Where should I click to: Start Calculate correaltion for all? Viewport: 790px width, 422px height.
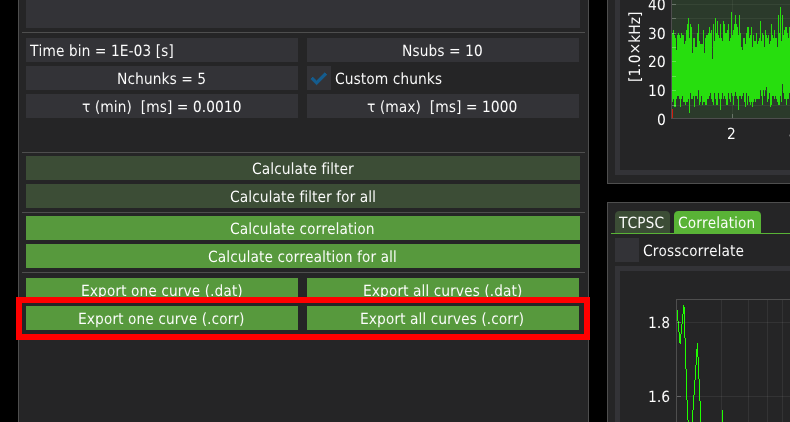click(302, 256)
